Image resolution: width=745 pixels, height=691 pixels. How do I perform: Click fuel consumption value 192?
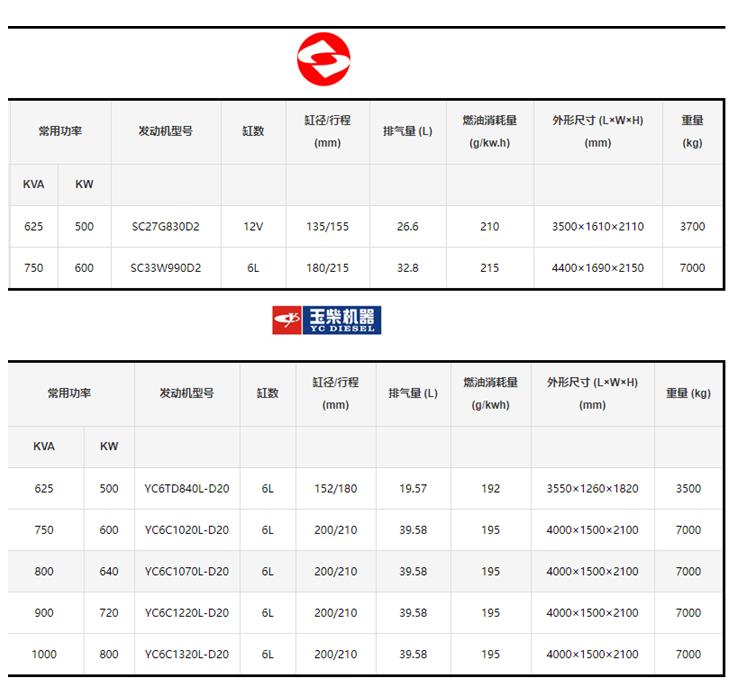coord(490,489)
